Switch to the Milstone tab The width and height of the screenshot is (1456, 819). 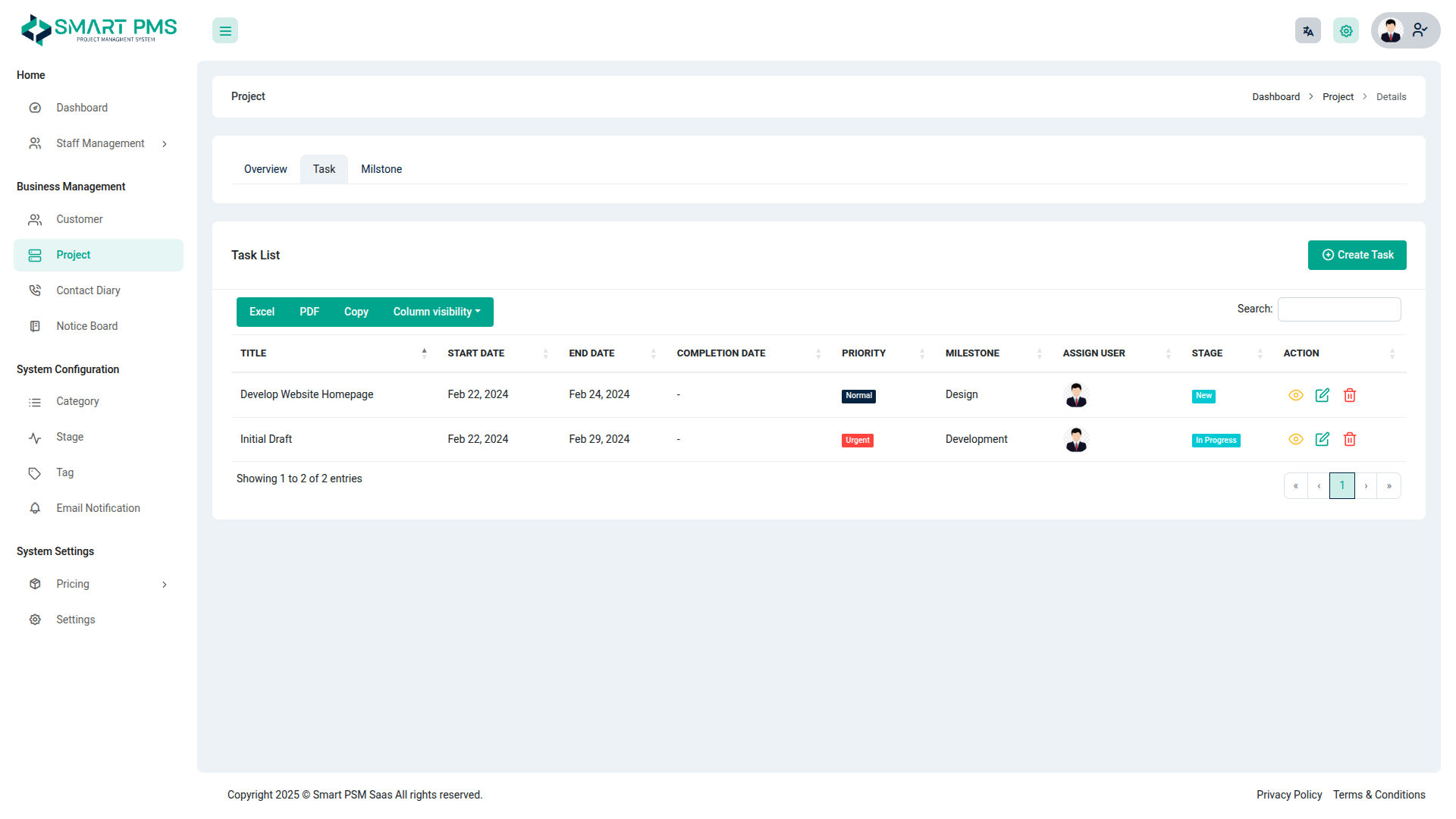[x=381, y=169]
